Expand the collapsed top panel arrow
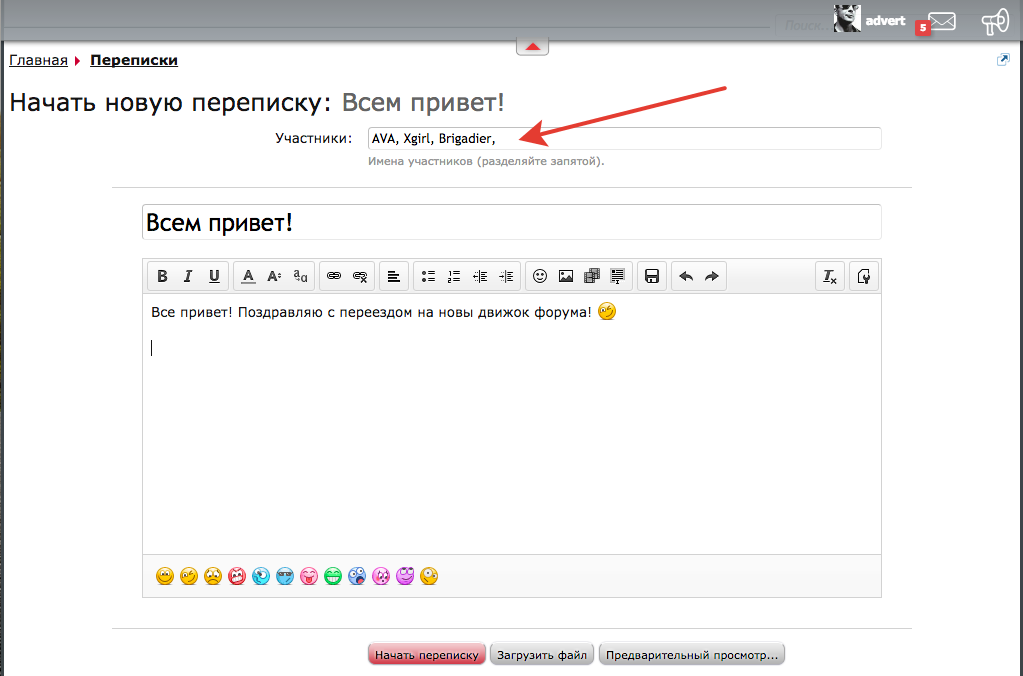The image size is (1023, 676). pyautogui.click(x=532, y=46)
